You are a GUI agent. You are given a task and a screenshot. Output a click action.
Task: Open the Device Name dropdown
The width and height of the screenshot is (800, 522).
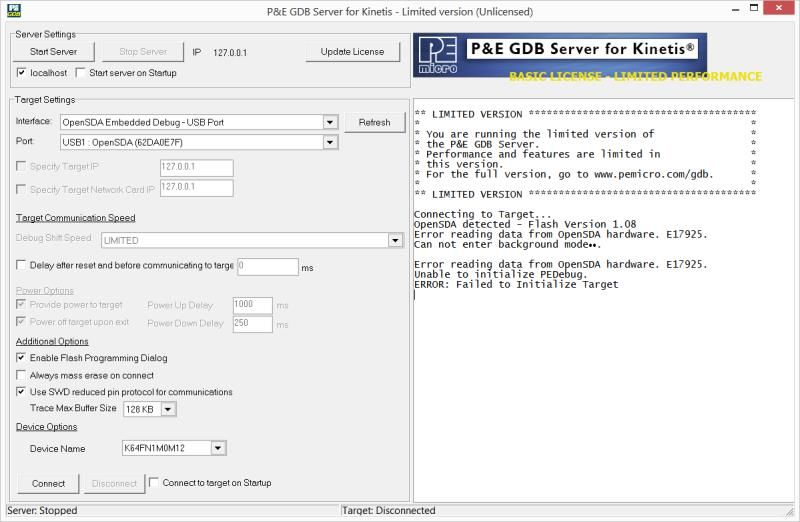(x=218, y=448)
